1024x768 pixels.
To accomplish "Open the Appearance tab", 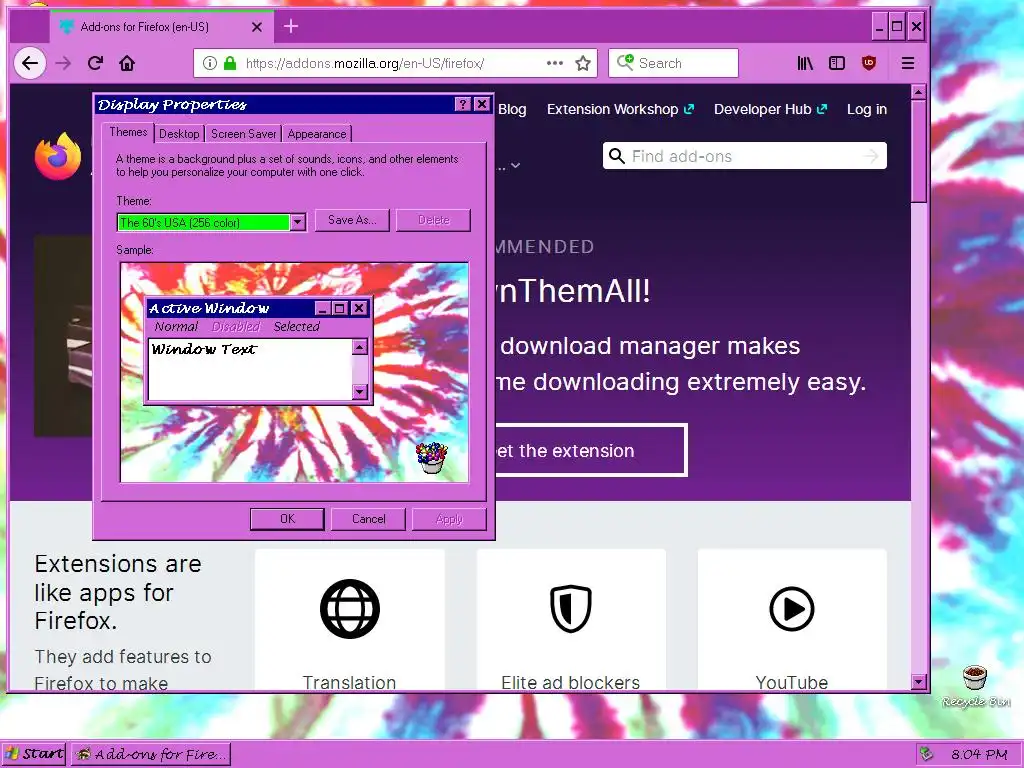I will click(x=317, y=134).
